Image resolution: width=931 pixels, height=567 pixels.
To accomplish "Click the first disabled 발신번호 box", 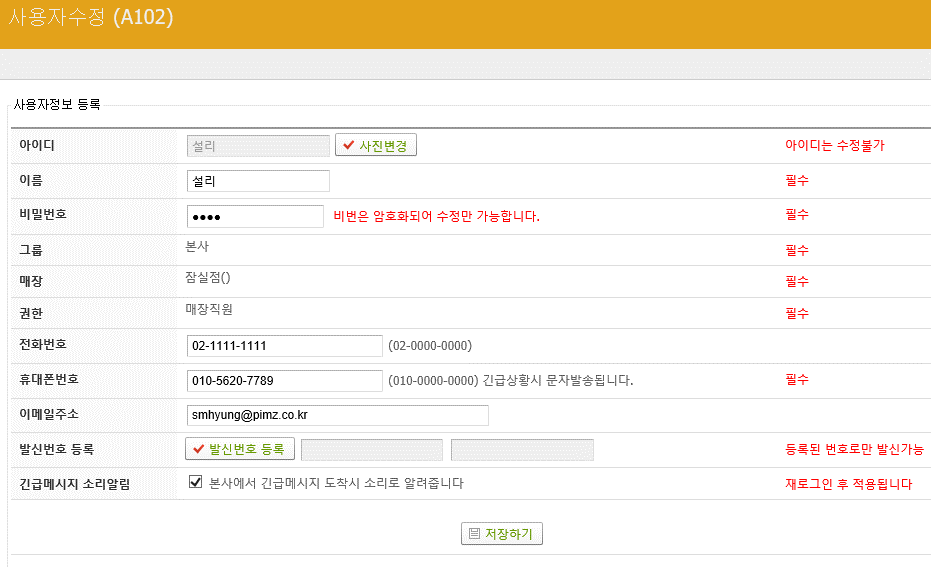I will tap(372, 450).
